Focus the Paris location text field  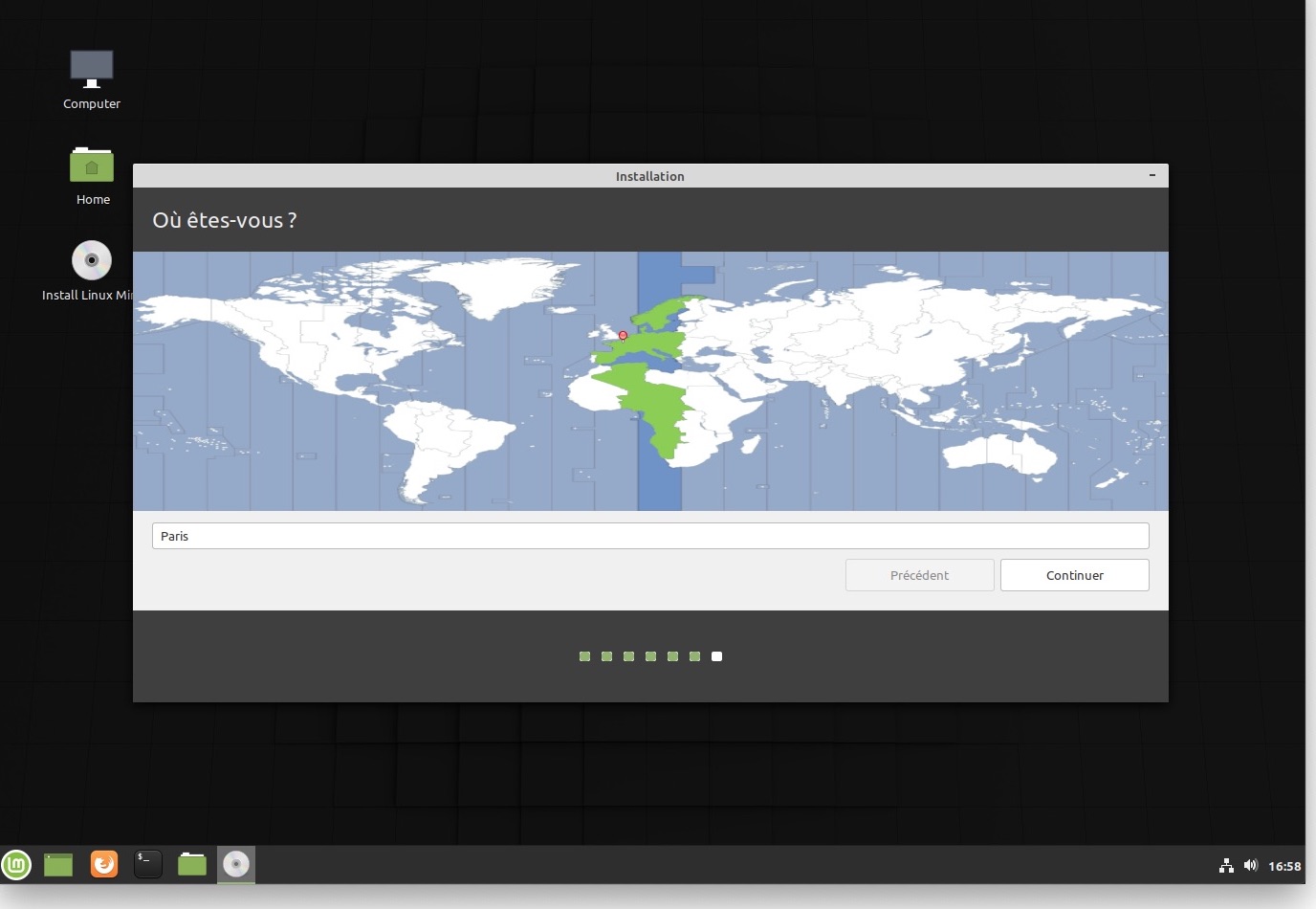(x=650, y=536)
